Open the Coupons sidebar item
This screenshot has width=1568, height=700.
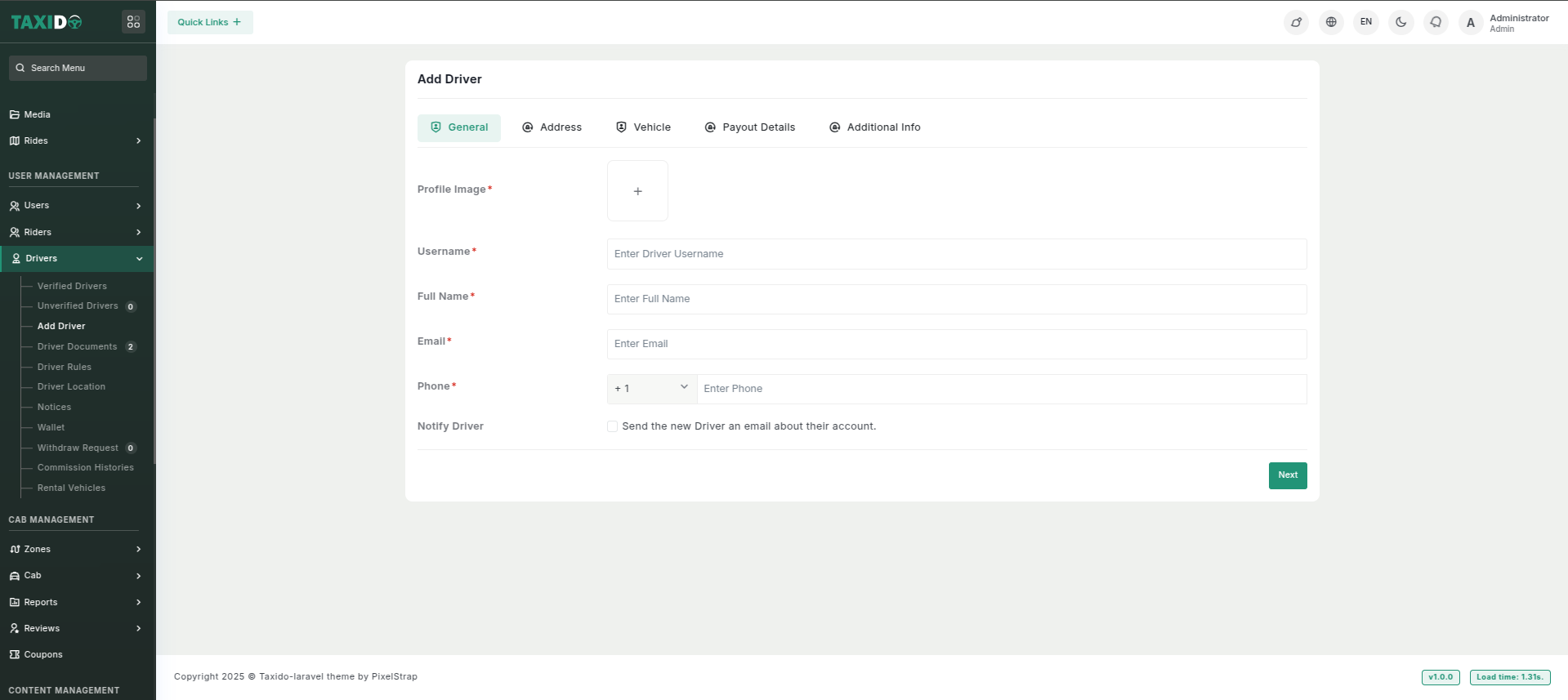tap(43, 654)
